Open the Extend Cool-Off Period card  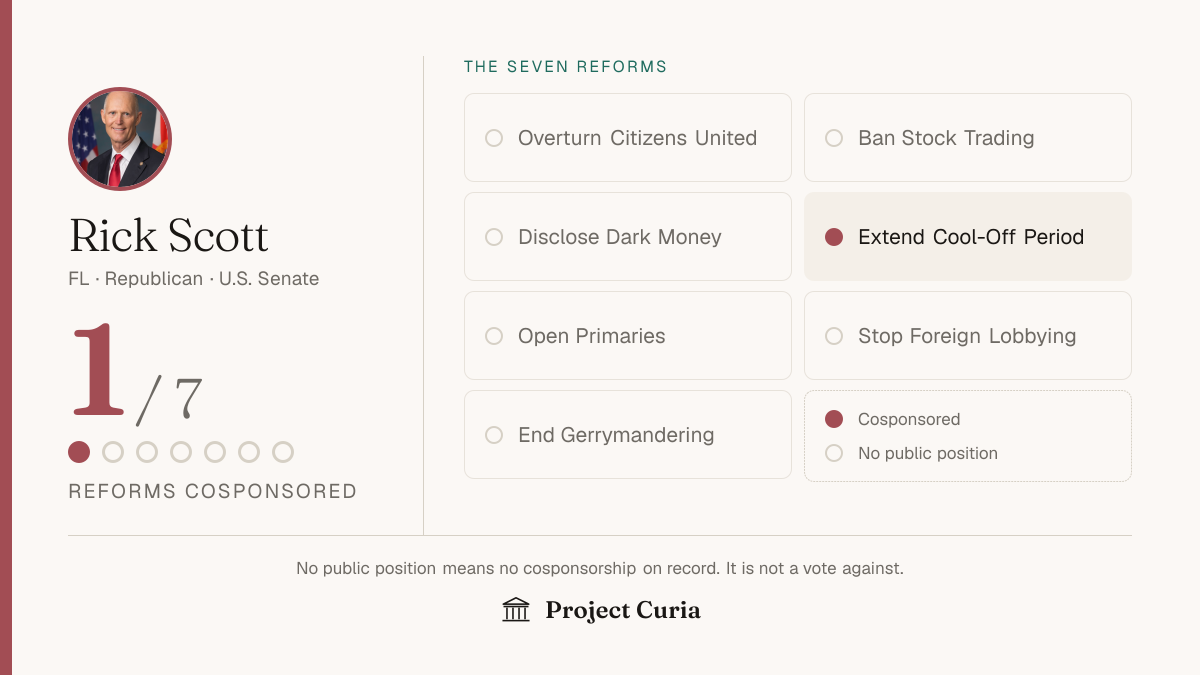tap(968, 237)
